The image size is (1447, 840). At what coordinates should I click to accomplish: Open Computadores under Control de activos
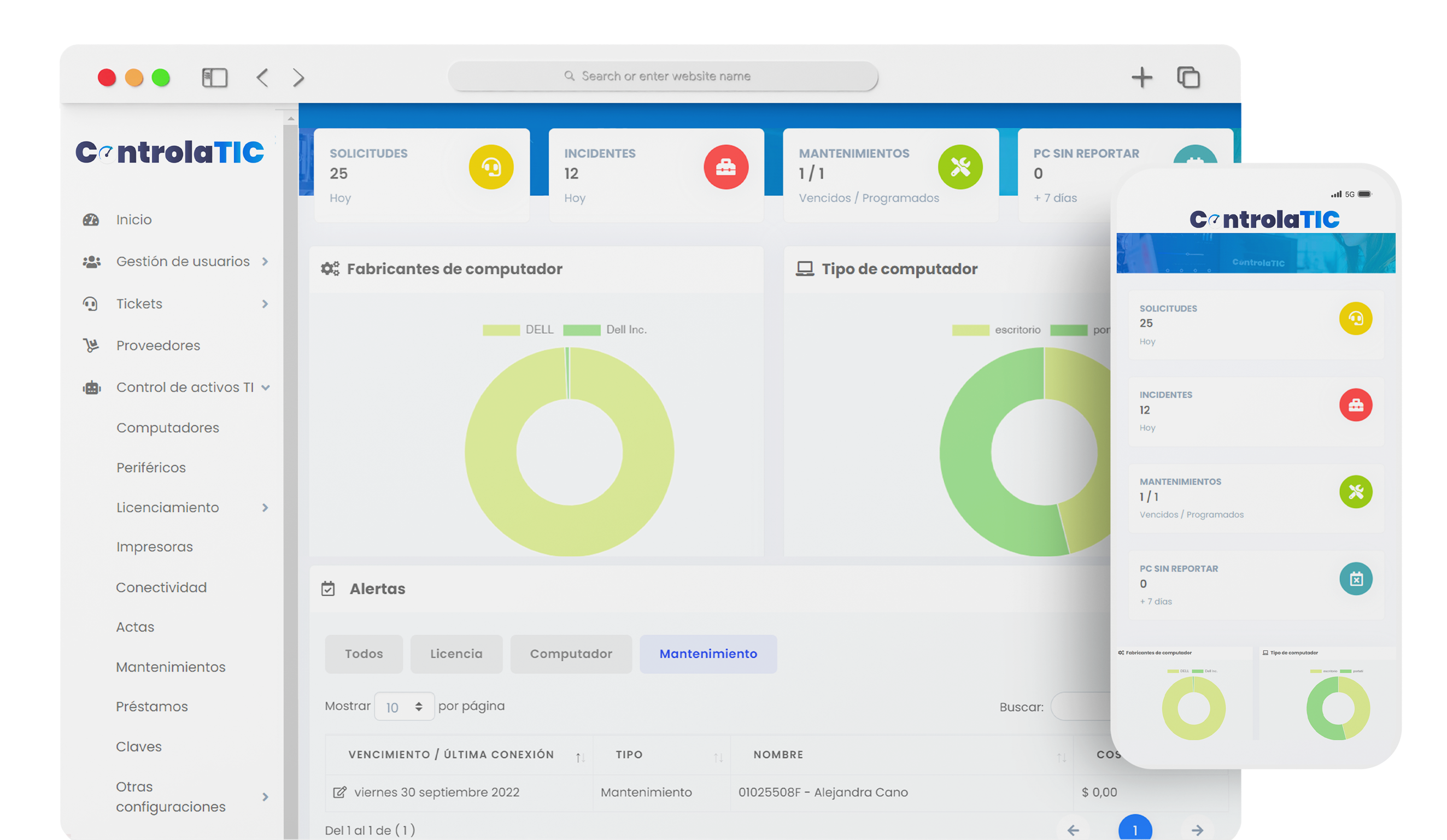point(168,428)
